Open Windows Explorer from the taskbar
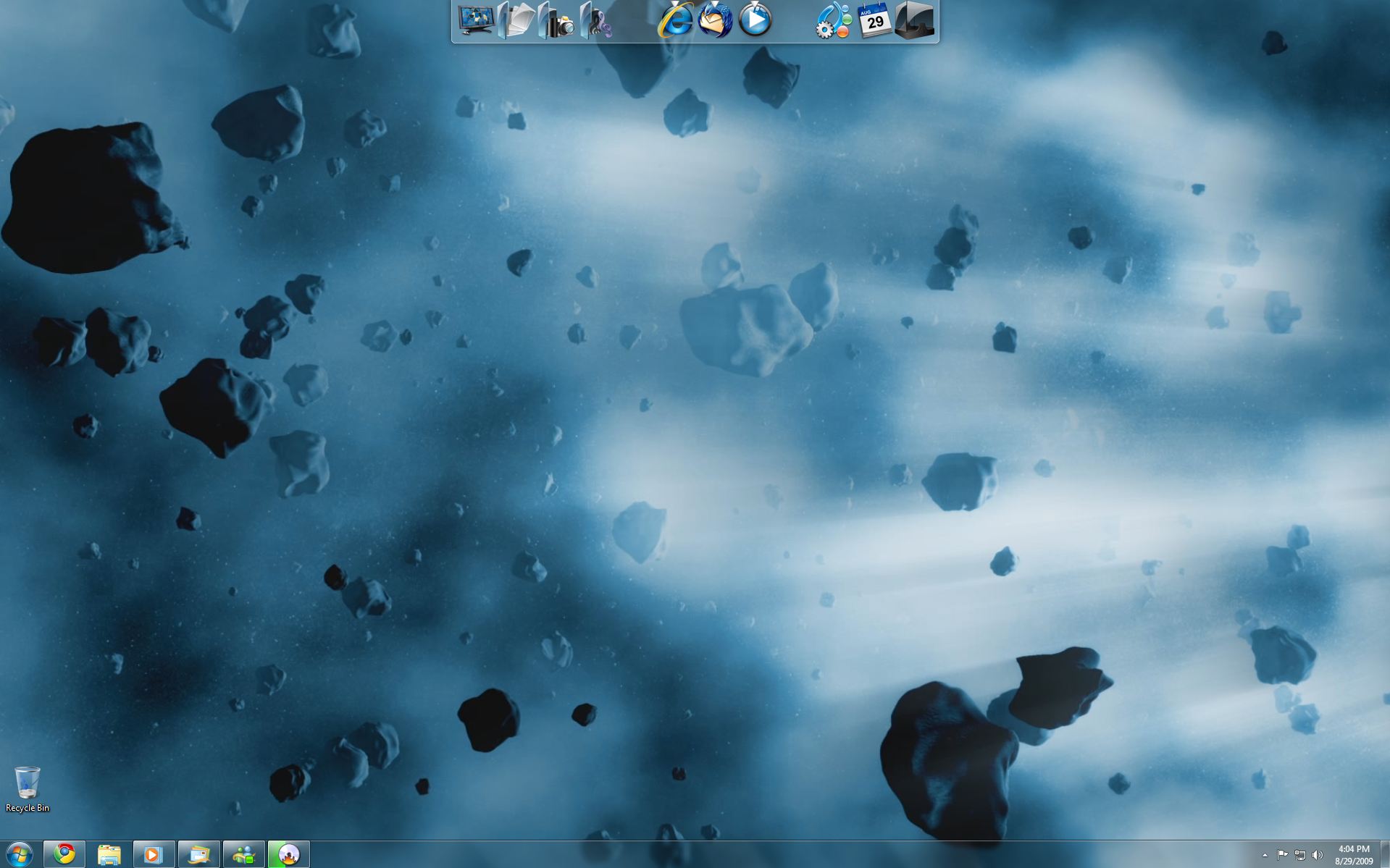This screenshot has height=868, width=1390. pyautogui.click(x=109, y=854)
